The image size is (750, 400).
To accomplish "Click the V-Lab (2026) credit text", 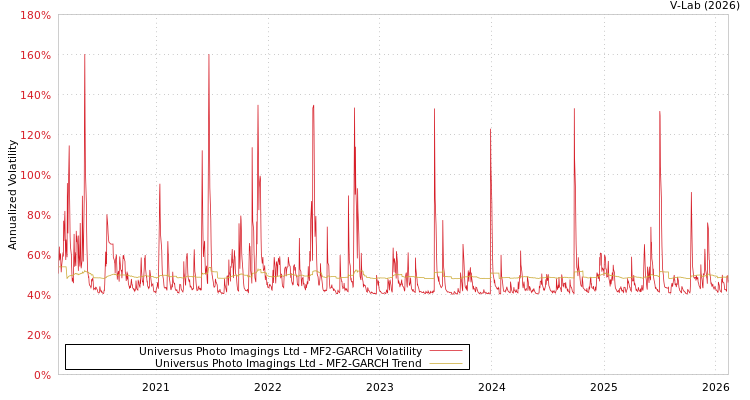I will [x=705, y=6].
